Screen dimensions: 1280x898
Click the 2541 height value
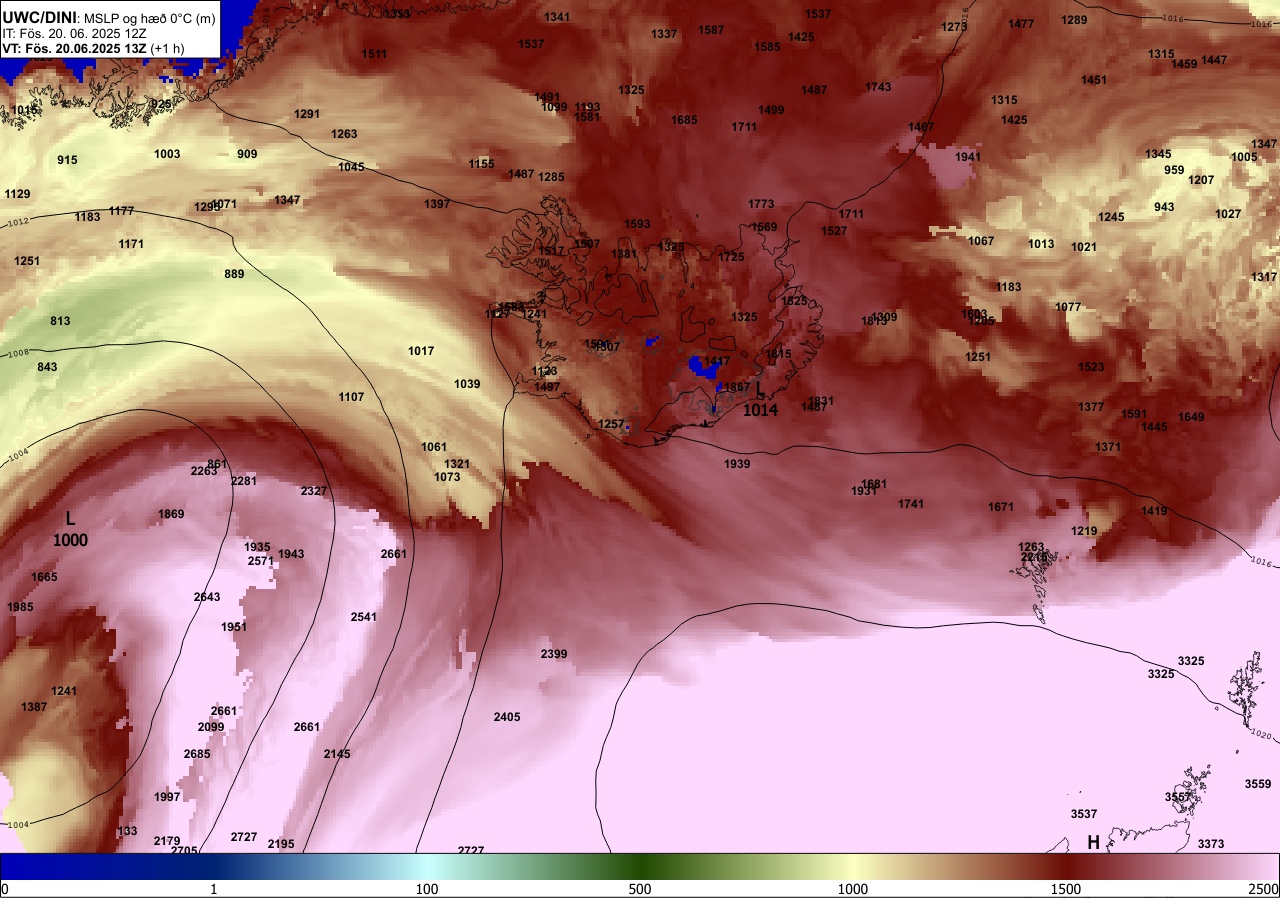tap(364, 617)
